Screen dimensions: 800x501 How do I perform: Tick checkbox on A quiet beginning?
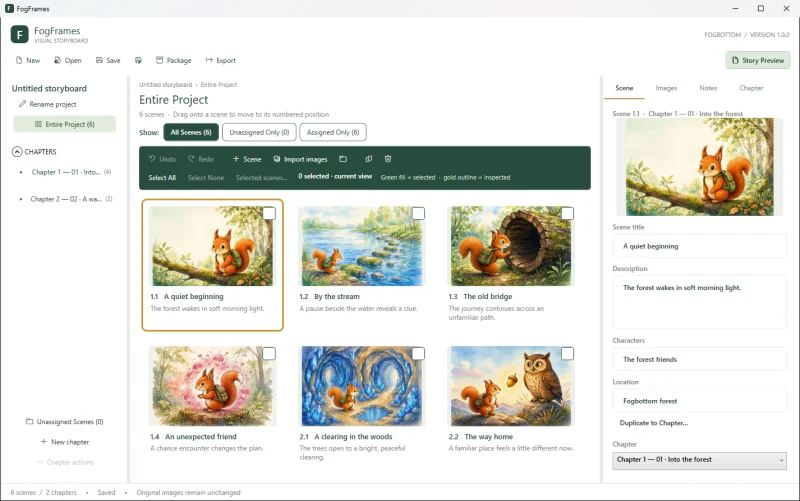(x=269, y=213)
